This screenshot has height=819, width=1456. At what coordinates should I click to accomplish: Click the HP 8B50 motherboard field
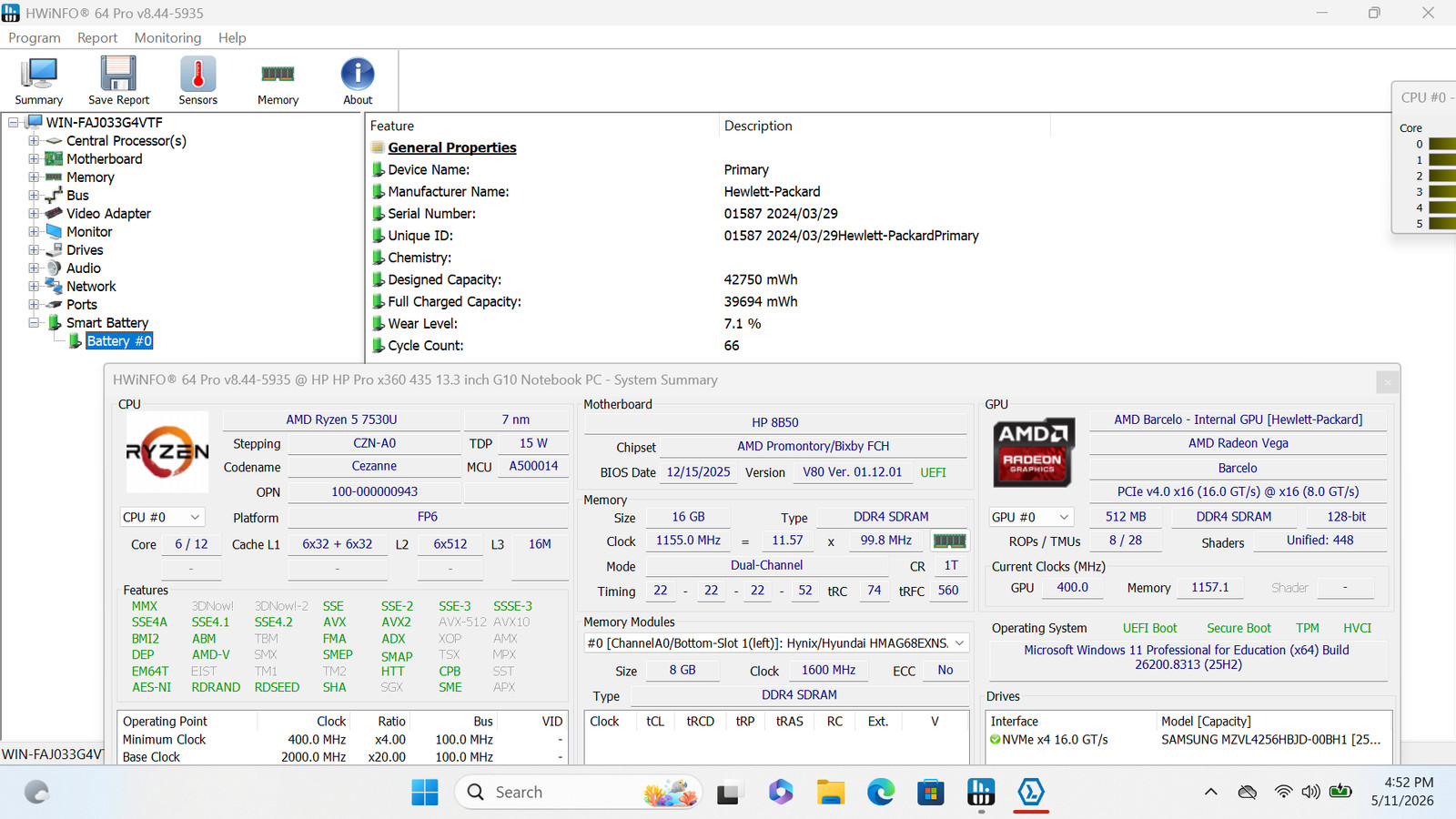[775, 422]
